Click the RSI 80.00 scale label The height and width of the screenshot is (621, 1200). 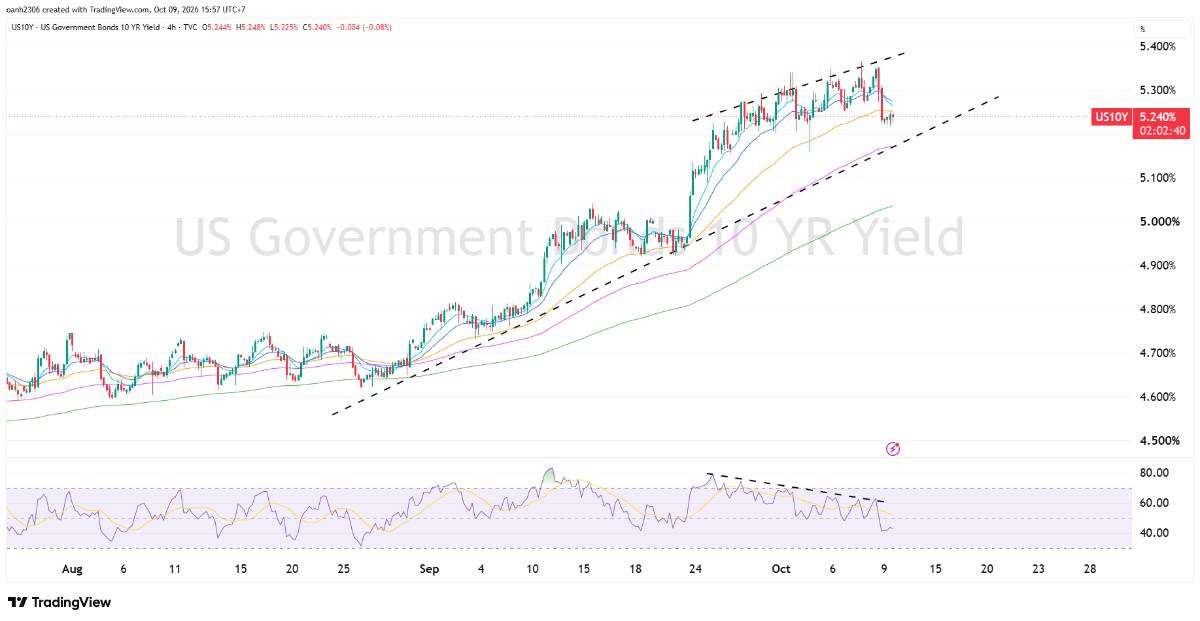tap(1156, 473)
